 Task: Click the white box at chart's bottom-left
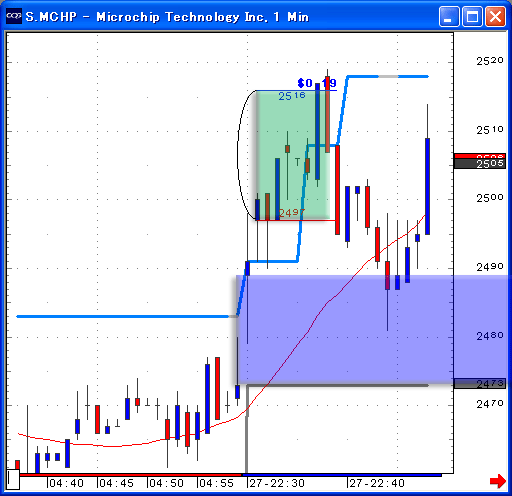pyautogui.click(x=13, y=479)
